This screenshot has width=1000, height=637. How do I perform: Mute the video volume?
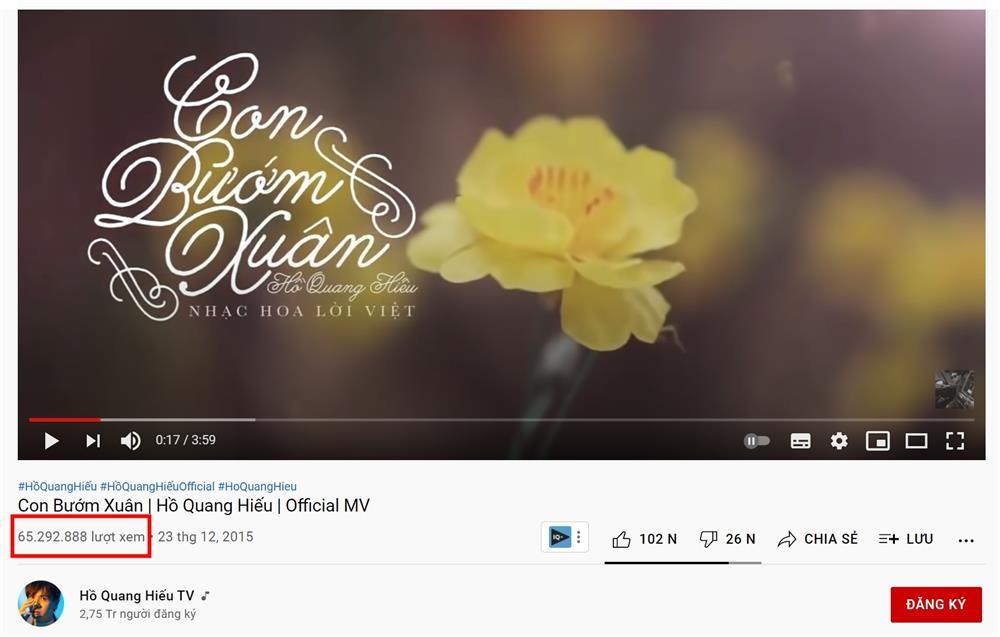click(130, 441)
